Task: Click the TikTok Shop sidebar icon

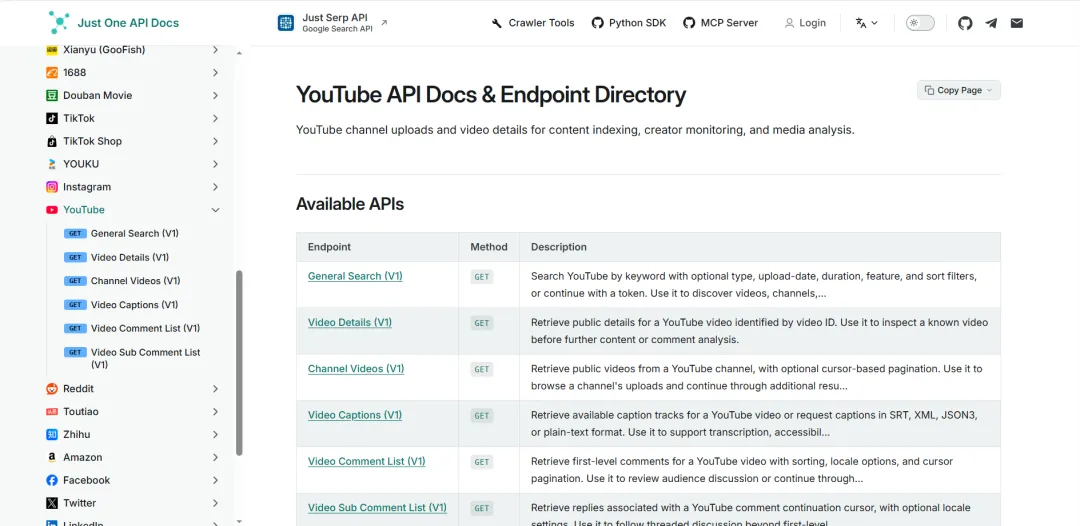Action: [52, 141]
